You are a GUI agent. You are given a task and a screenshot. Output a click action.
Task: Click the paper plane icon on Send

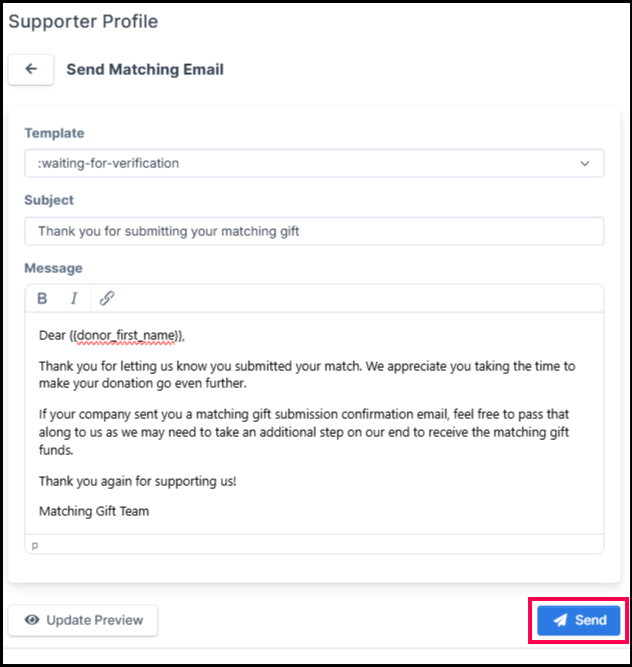pyautogui.click(x=560, y=620)
